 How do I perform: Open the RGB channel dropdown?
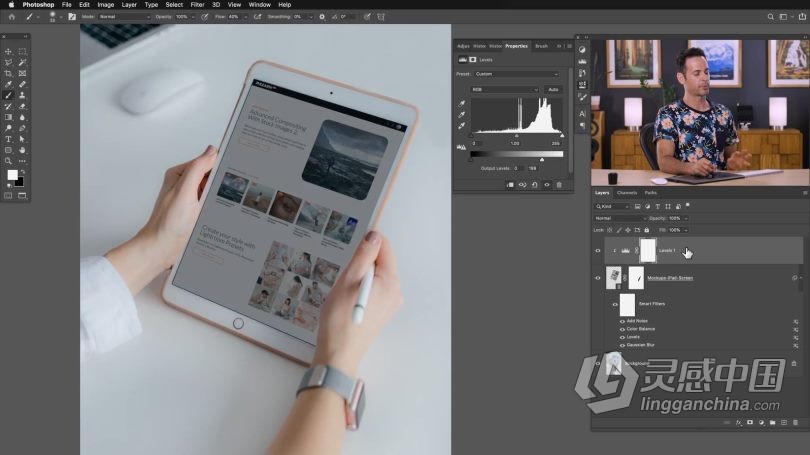[x=505, y=90]
